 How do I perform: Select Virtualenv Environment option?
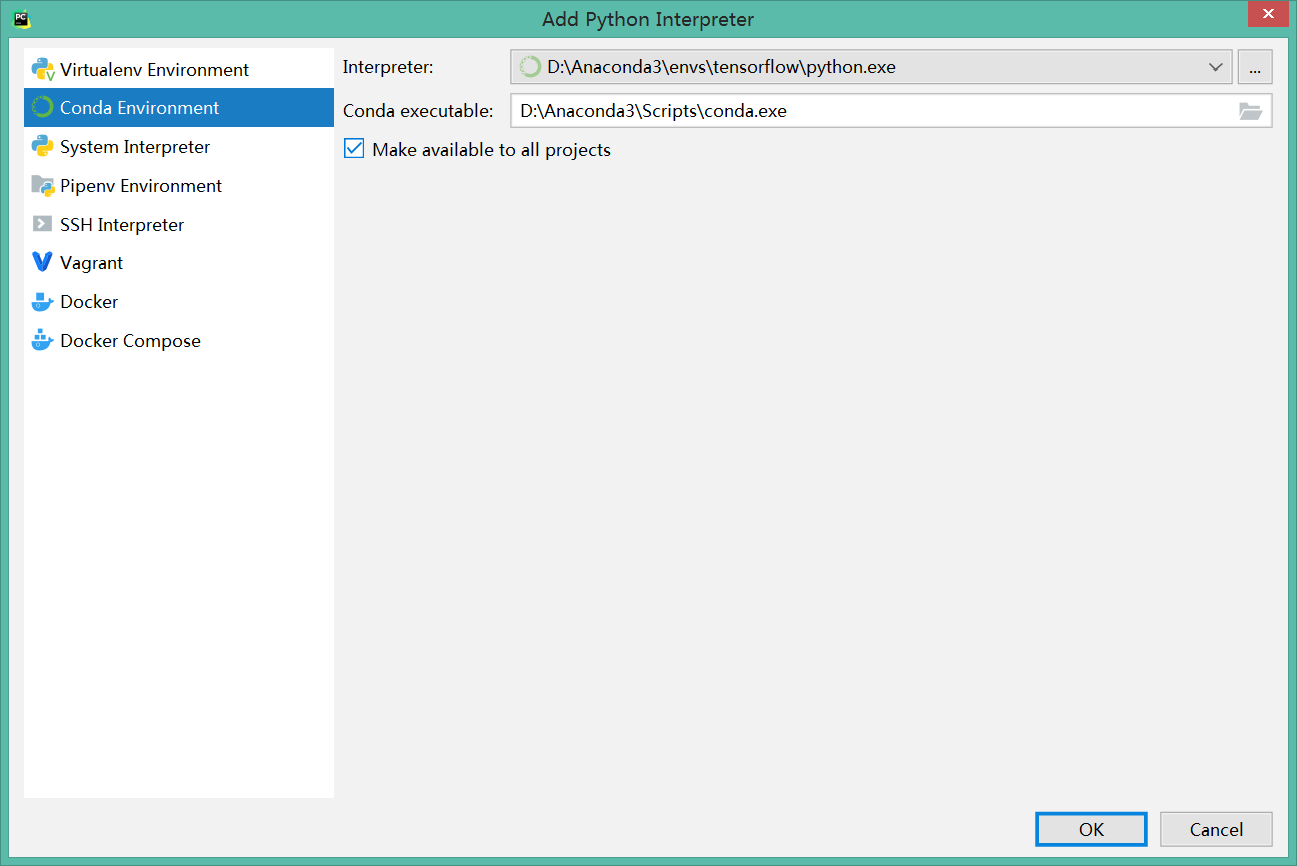(x=179, y=69)
